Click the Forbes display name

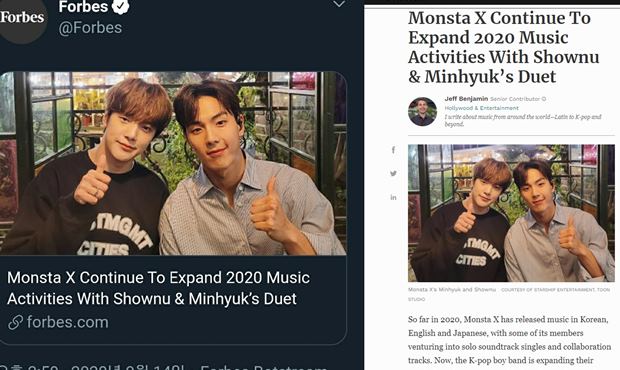[83, 6]
